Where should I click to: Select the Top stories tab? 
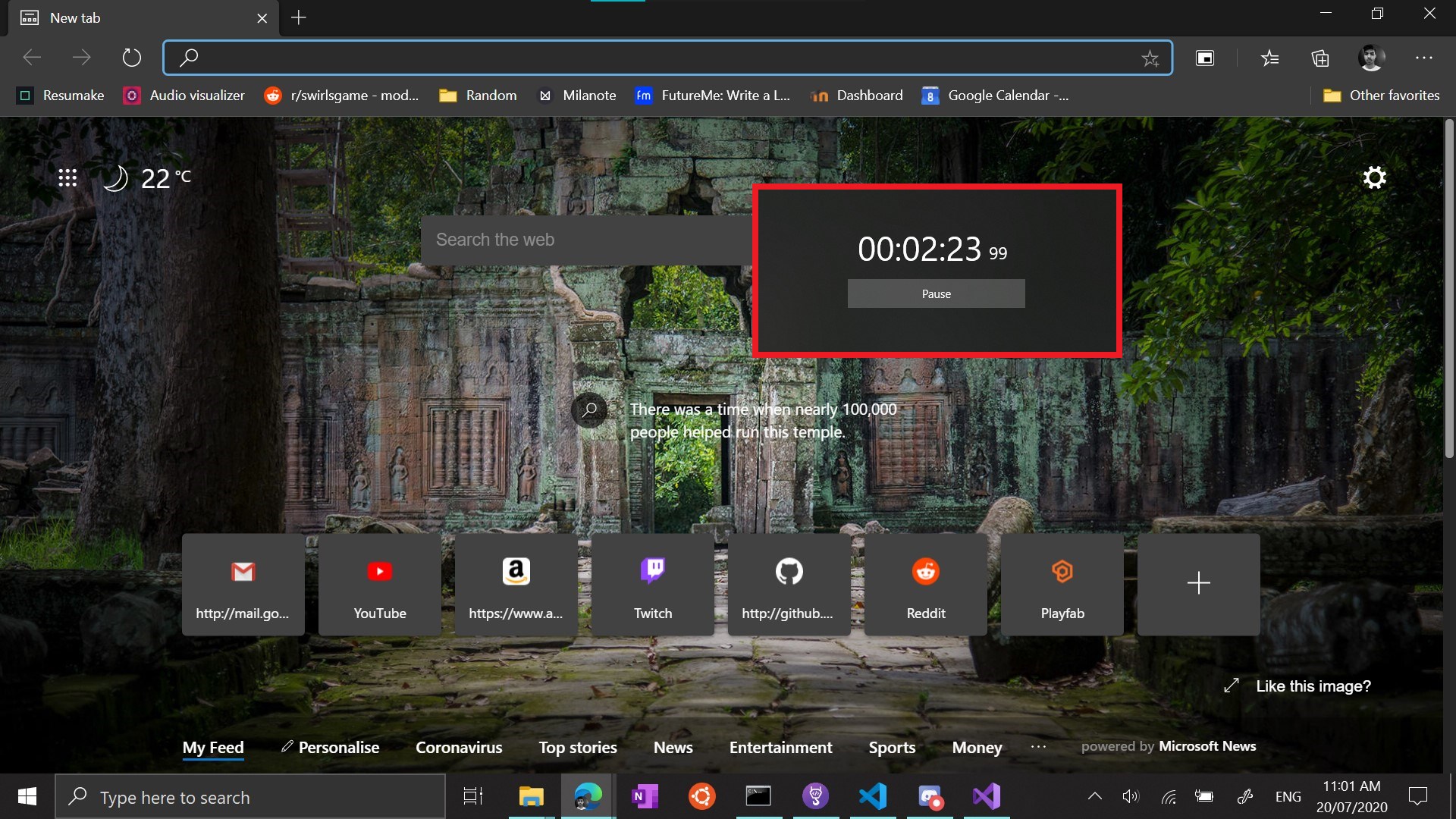pyautogui.click(x=577, y=748)
